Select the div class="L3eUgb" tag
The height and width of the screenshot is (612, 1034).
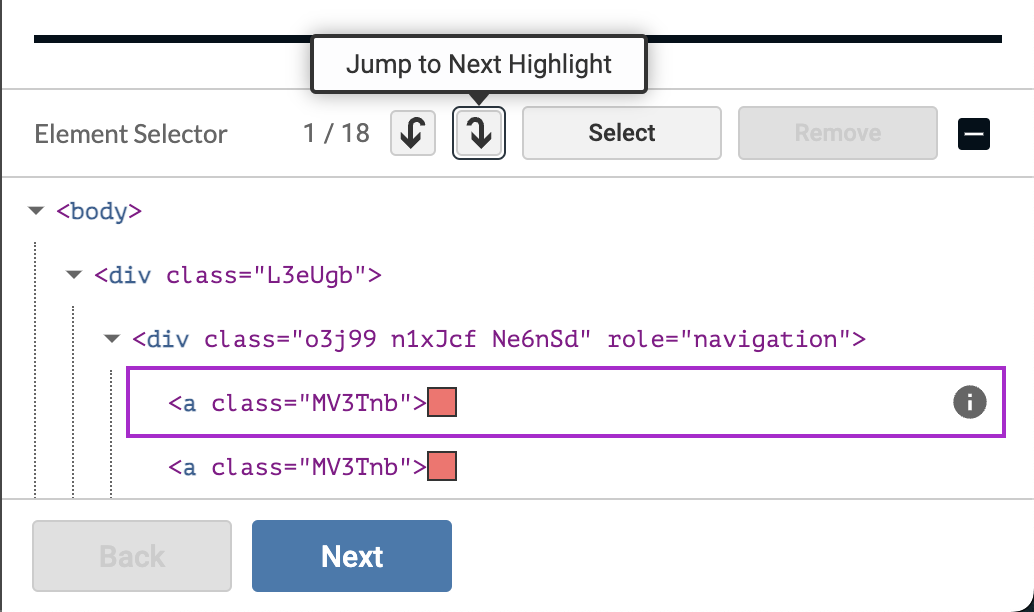tap(238, 275)
